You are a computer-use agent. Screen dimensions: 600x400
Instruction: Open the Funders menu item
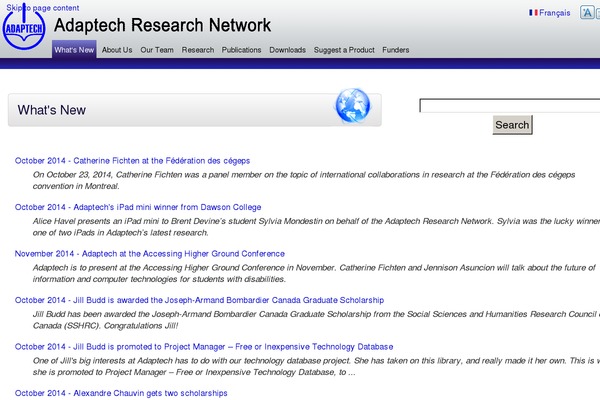(x=396, y=50)
